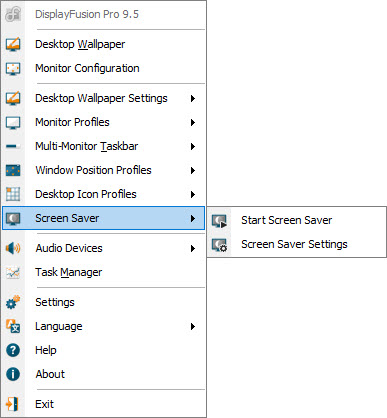Launch Task Manager menu entry
The height and width of the screenshot is (418, 387).
(104, 272)
